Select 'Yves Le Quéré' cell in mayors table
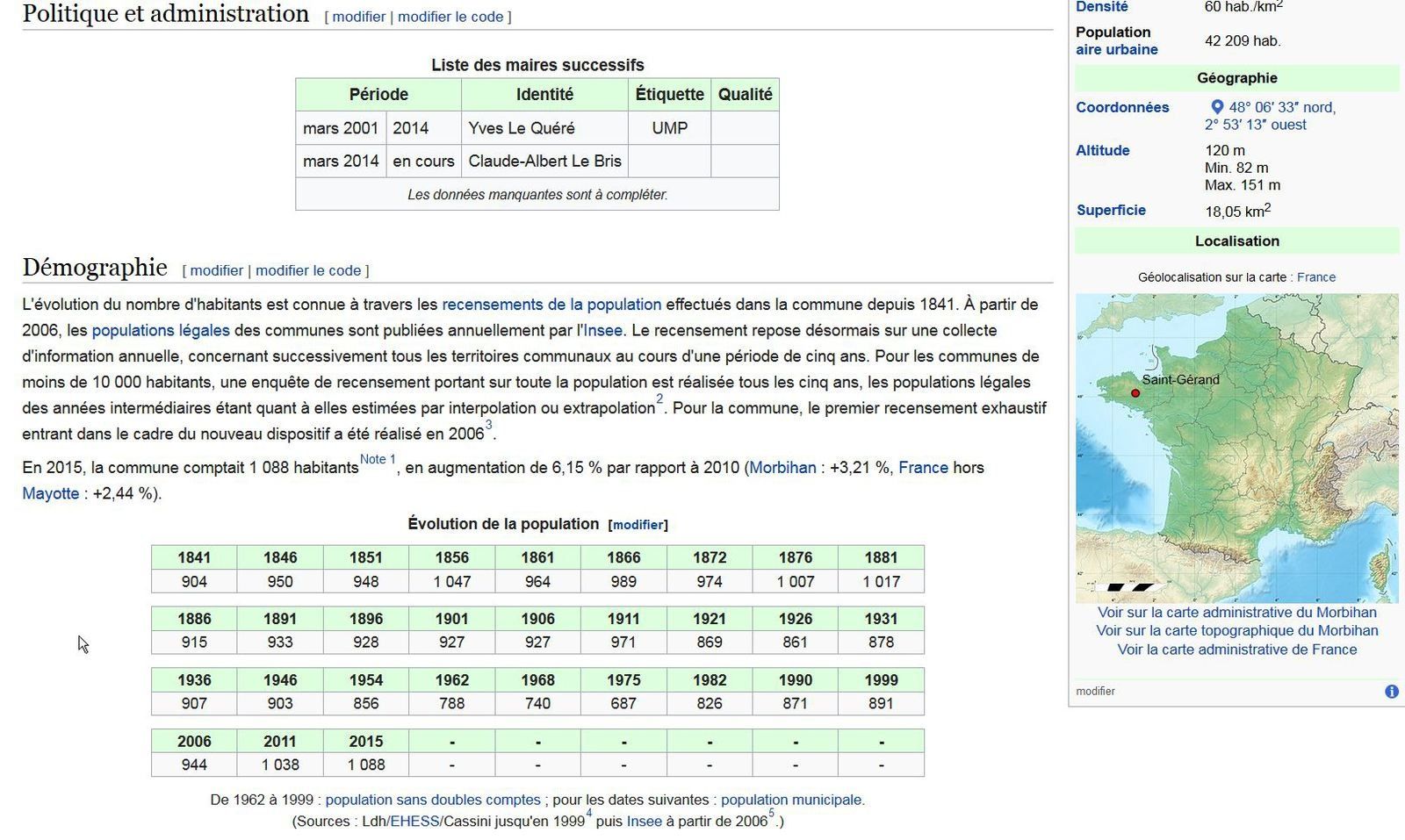This screenshot has height=840, width=1405. click(544, 128)
